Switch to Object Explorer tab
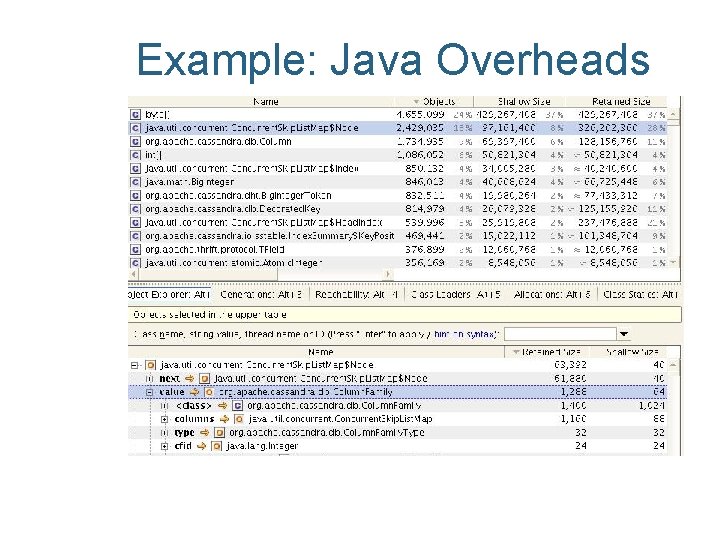Screen dimensions: 720x540 169,294
